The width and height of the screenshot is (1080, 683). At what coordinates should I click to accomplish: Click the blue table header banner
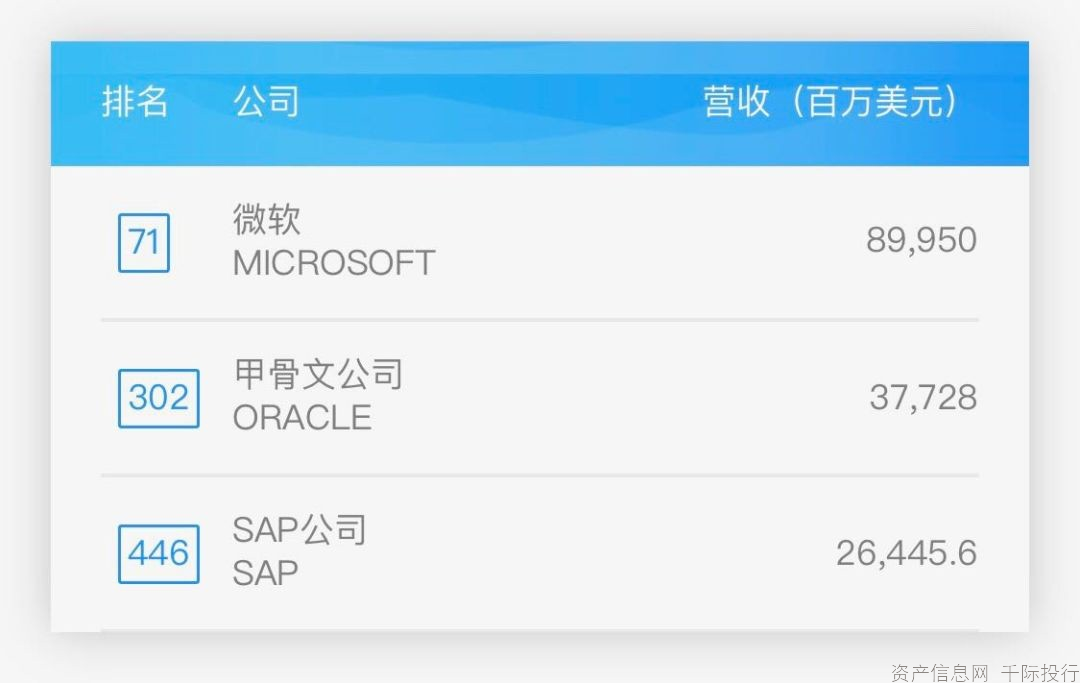pyautogui.click(x=540, y=103)
